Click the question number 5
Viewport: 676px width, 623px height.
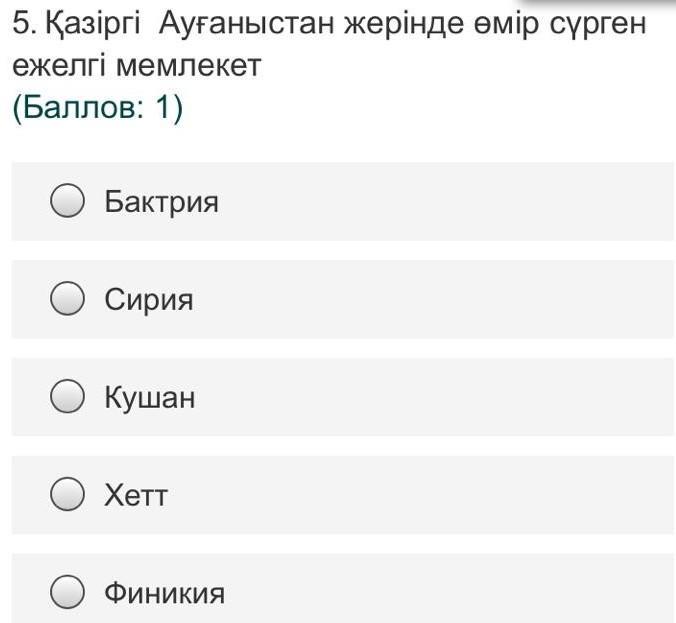coord(20,24)
